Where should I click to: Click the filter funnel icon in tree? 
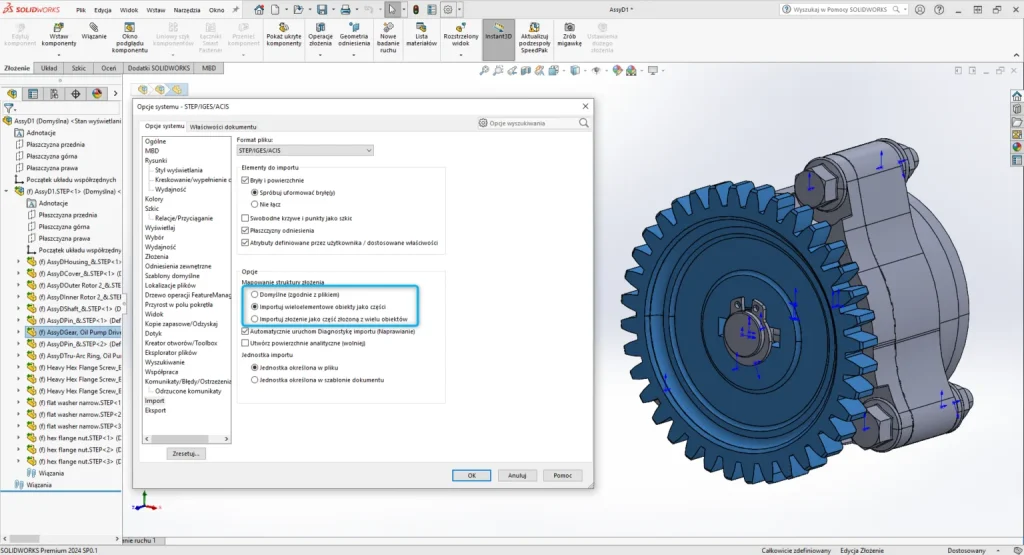8,108
